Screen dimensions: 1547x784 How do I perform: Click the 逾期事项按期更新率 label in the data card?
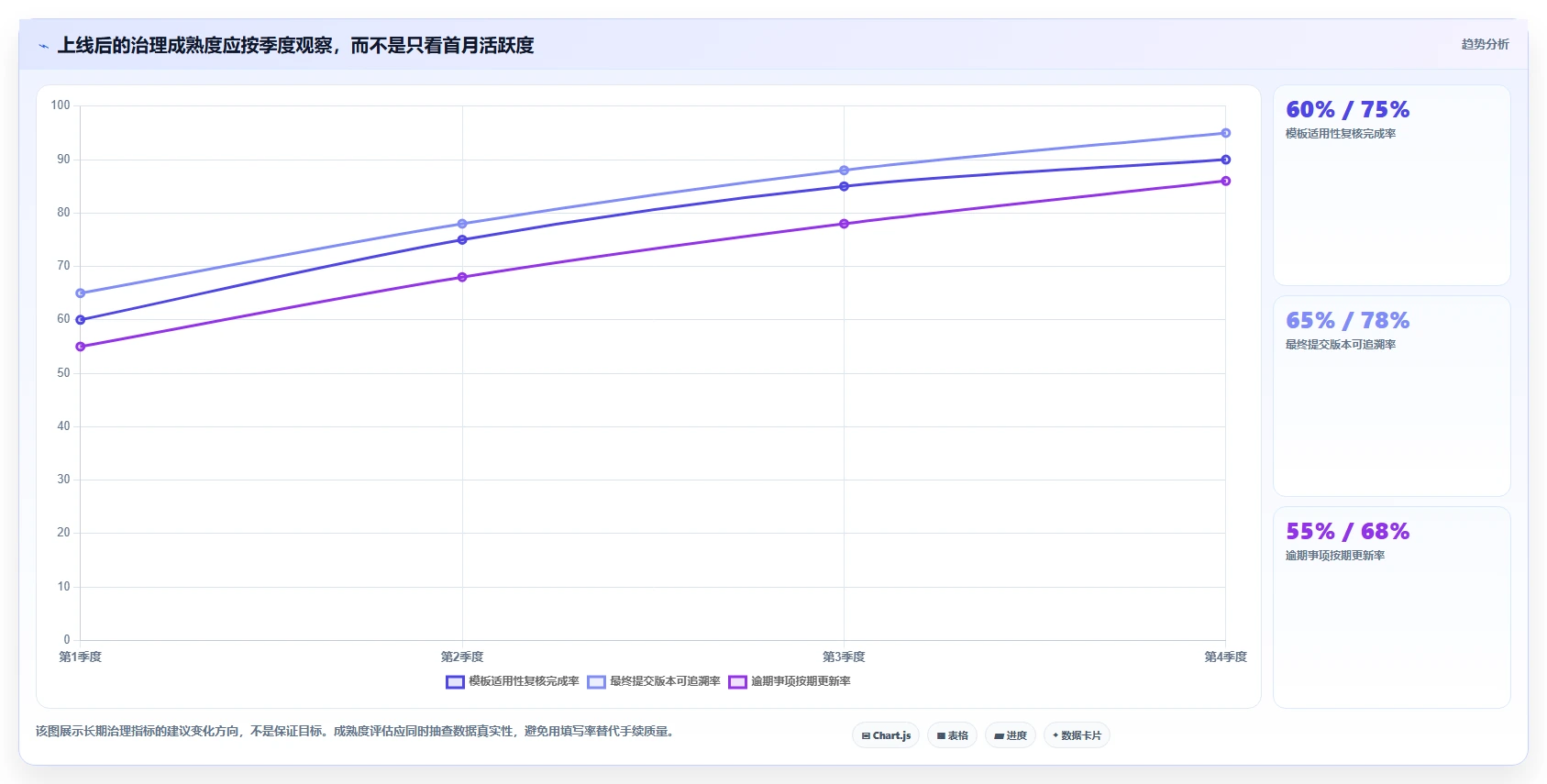point(1335,556)
